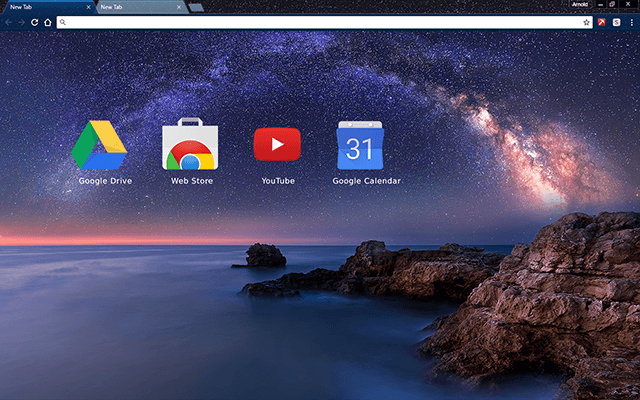Open the Arnold profile switcher
This screenshot has height=400, width=640.
tap(580, 5)
